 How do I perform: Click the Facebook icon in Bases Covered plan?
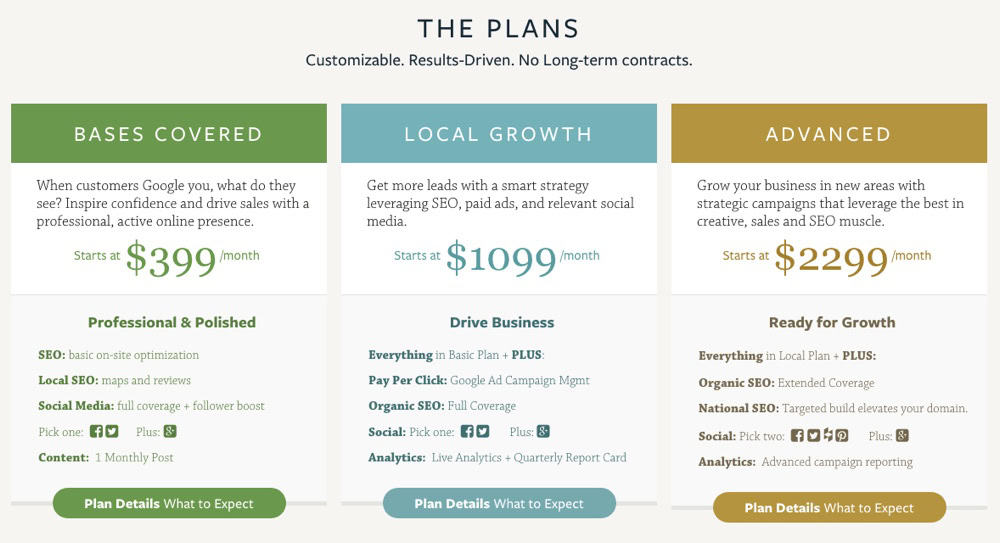point(96,431)
